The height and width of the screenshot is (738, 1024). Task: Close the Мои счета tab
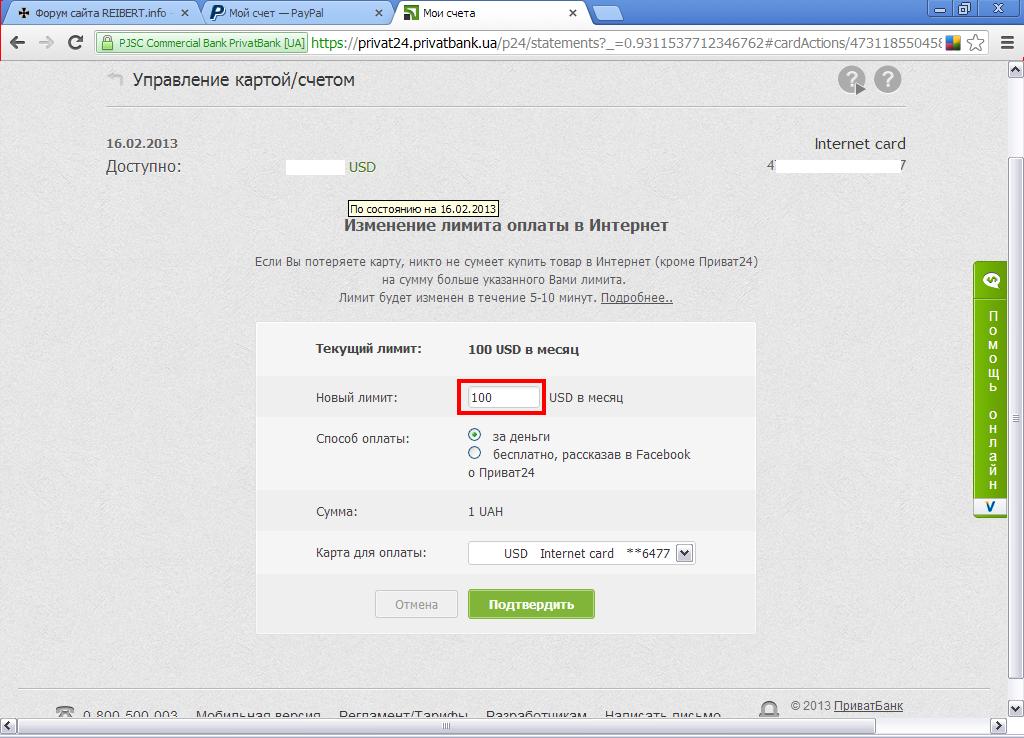573,13
